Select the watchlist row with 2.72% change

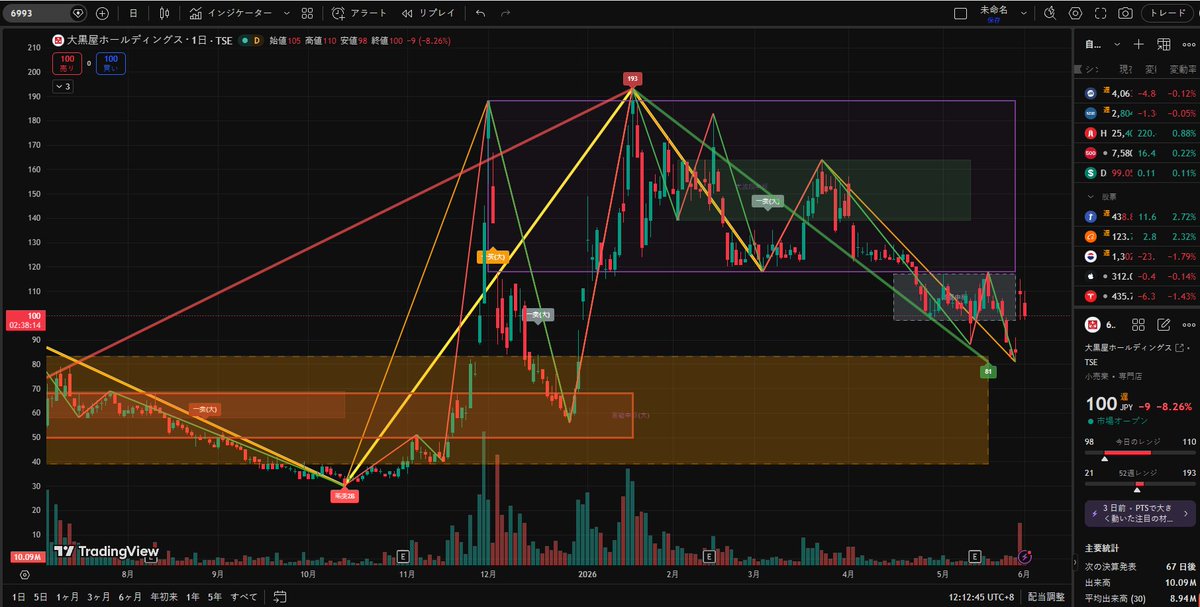pos(1140,216)
